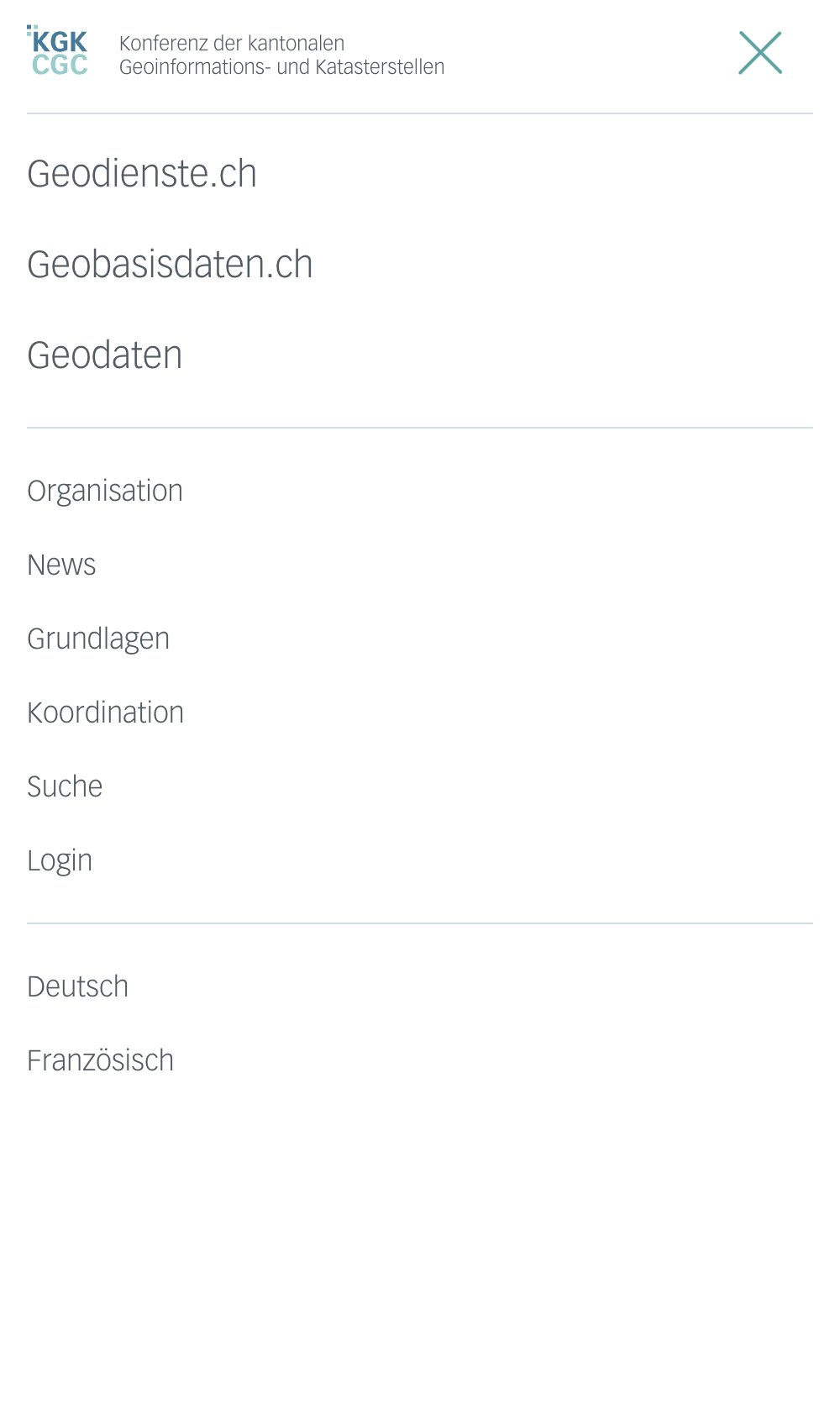
Task: Dismiss the menu overlay using the close cross
Action: tap(760, 54)
